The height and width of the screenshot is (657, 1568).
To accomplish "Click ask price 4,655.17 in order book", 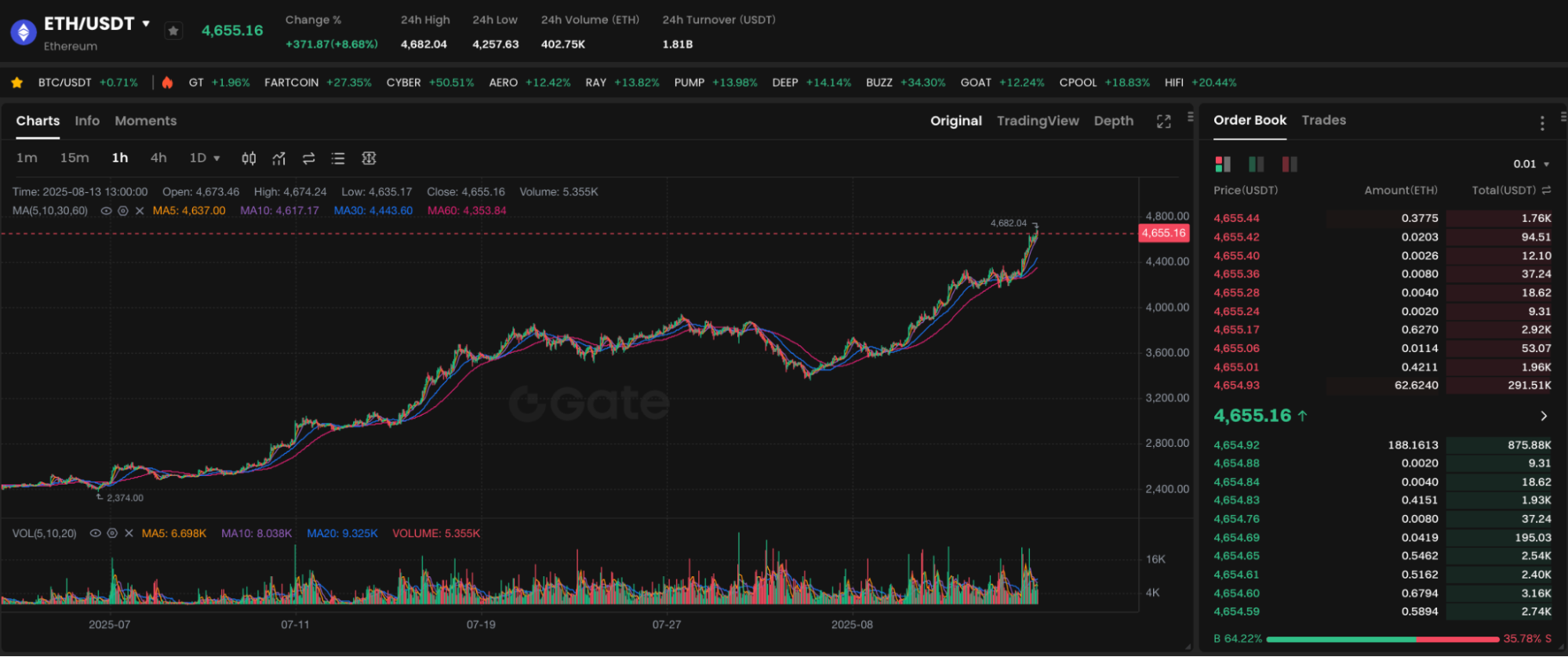I will pos(1236,330).
